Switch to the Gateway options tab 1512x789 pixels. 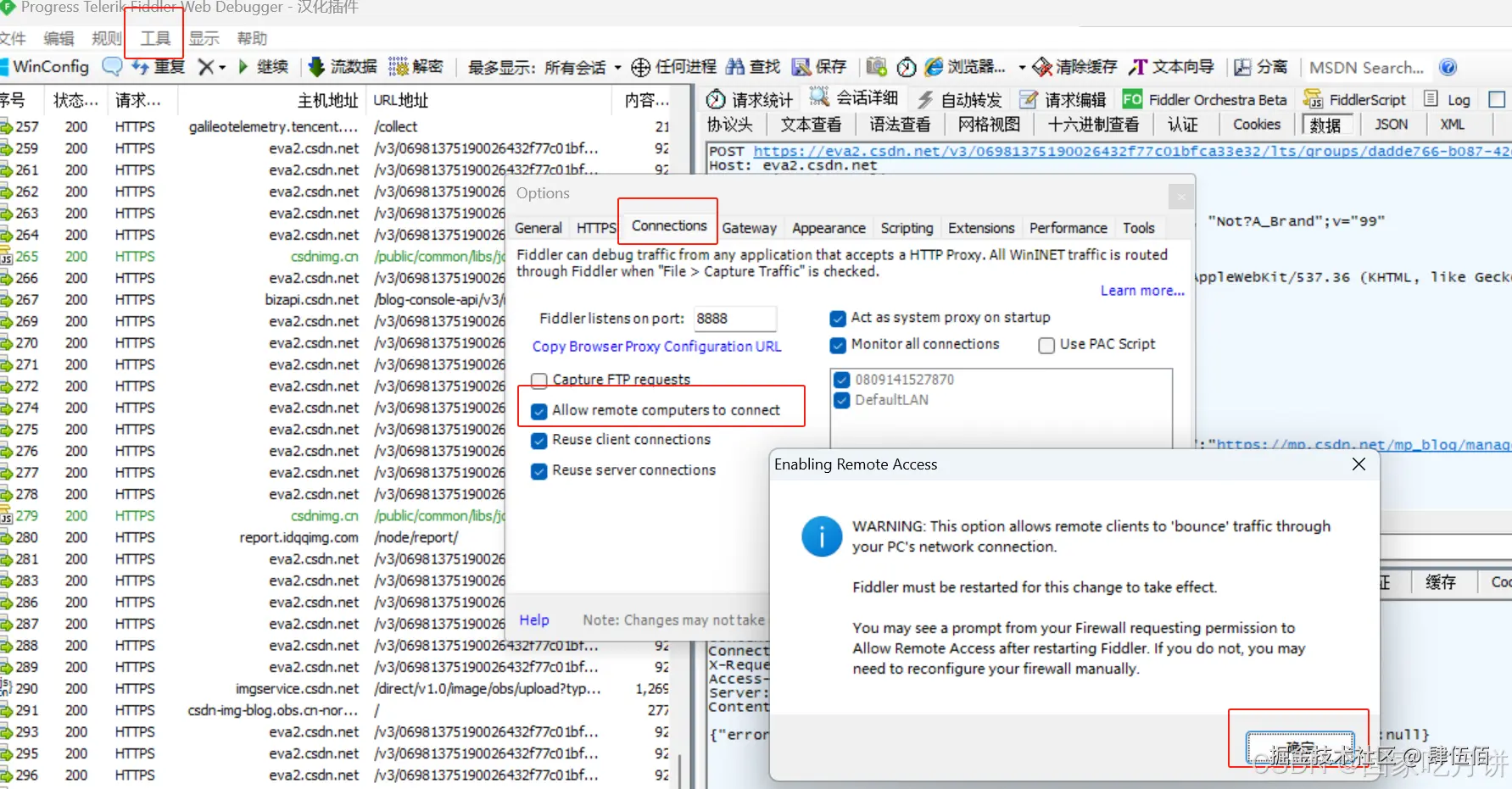pos(749,228)
